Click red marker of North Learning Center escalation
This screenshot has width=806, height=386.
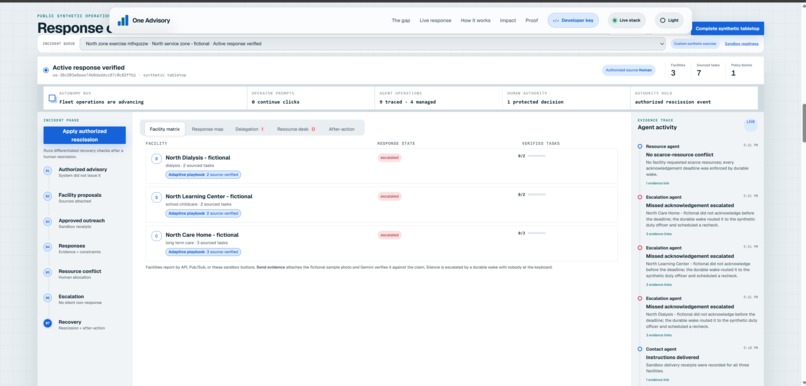(640, 248)
